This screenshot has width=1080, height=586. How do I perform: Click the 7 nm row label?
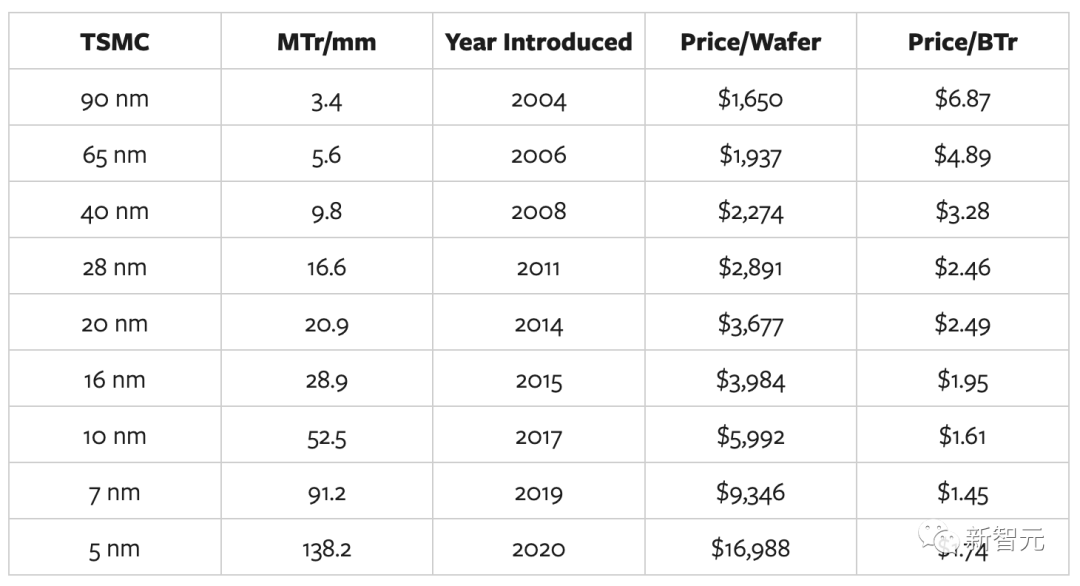click(115, 493)
